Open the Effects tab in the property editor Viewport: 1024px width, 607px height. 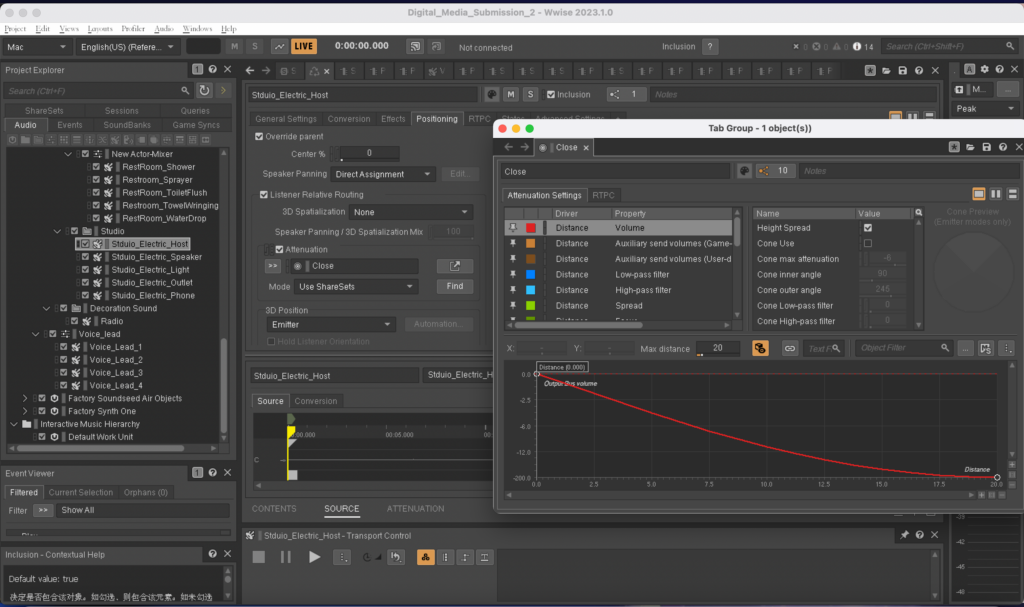393,119
